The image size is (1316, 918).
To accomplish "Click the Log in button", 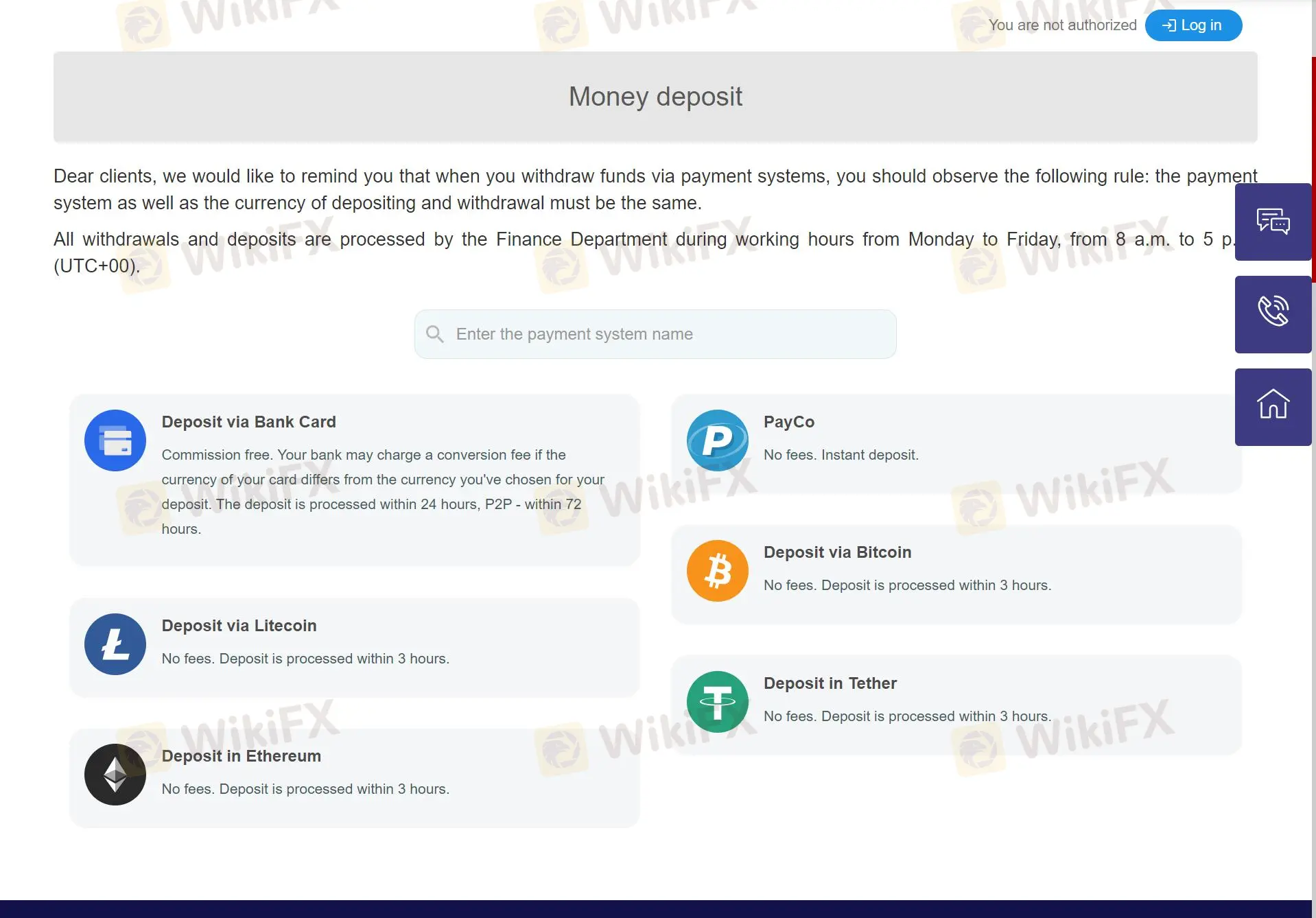I will point(1192,25).
